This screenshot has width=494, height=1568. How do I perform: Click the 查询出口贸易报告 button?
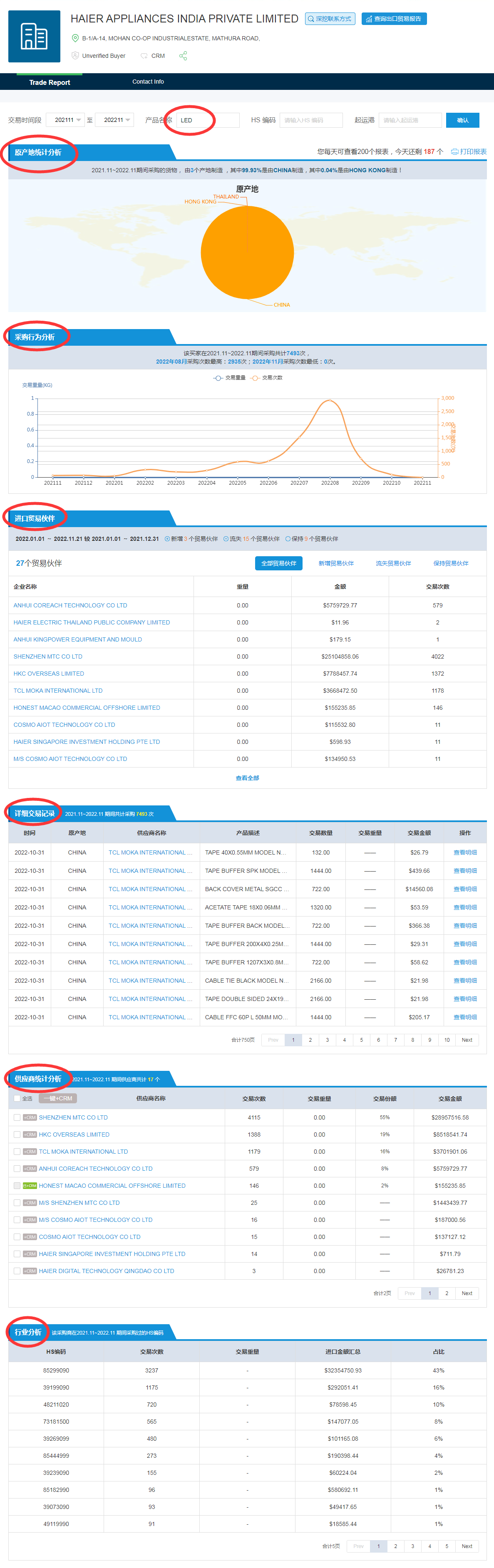pyautogui.click(x=394, y=19)
